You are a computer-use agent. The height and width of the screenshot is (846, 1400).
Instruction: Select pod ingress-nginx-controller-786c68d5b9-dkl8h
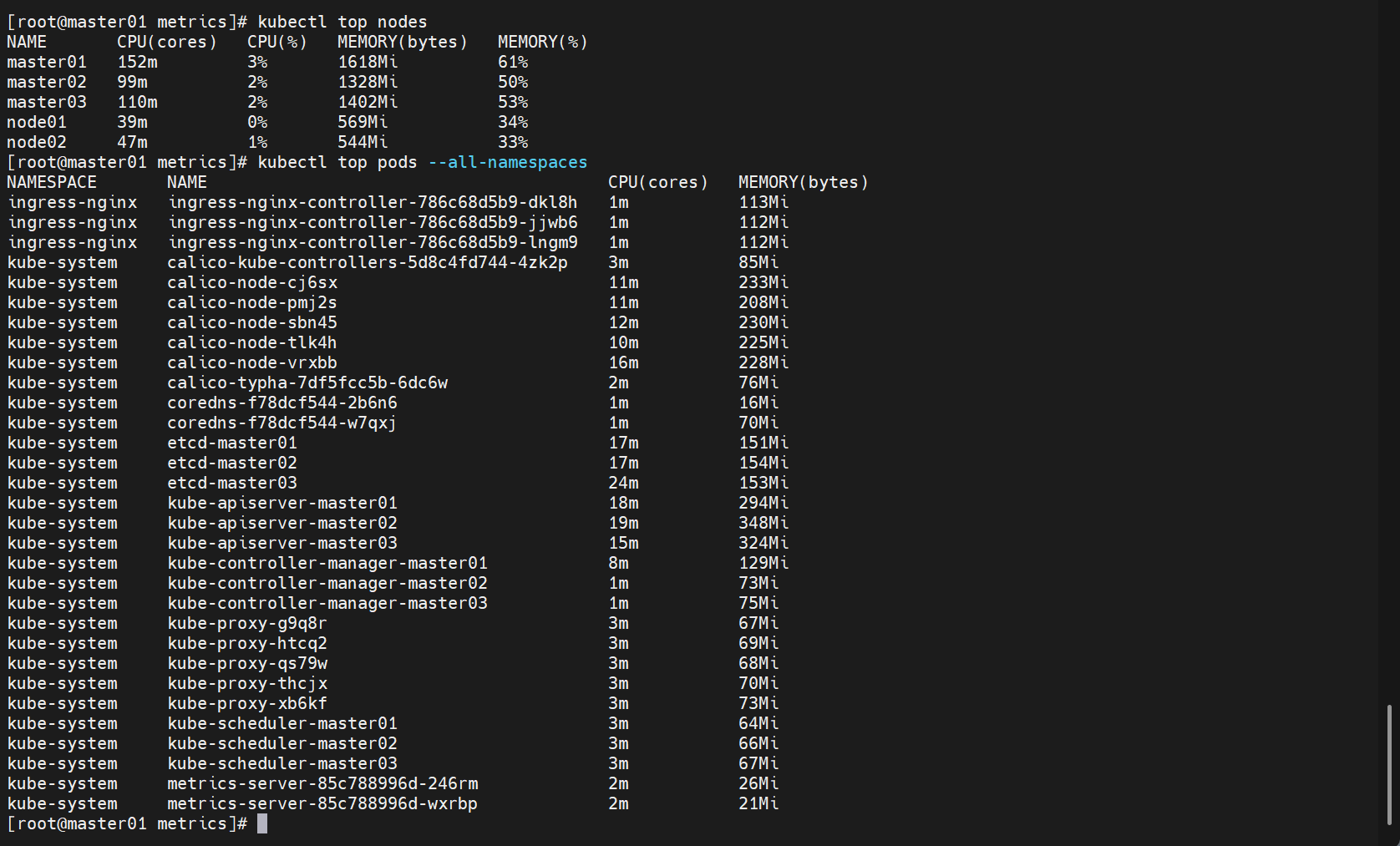point(373,202)
